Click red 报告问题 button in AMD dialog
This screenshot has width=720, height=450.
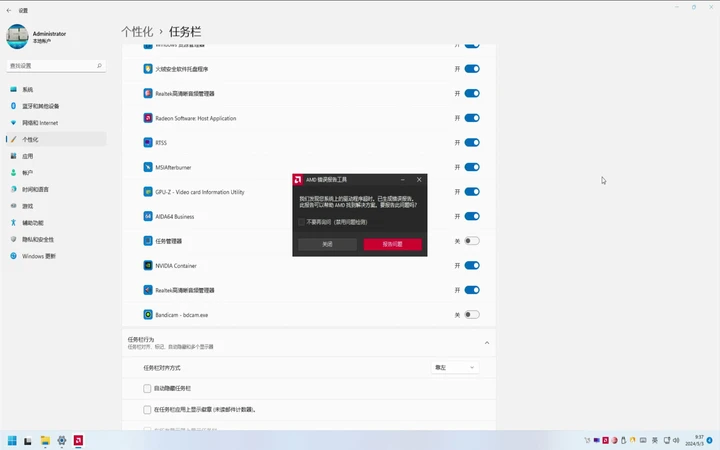pyautogui.click(x=393, y=244)
